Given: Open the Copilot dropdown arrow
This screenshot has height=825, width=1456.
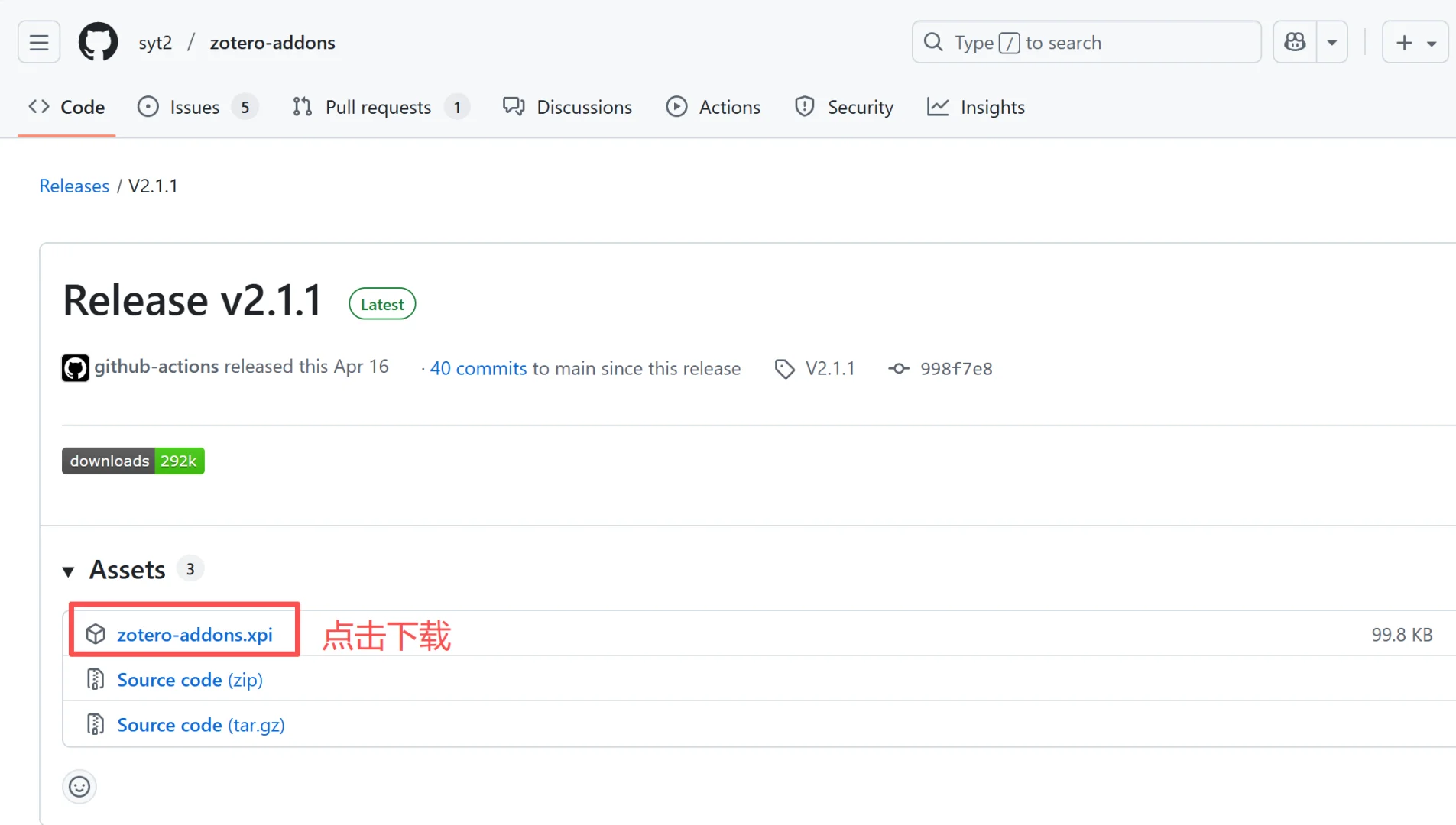Looking at the screenshot, I should pos(1332,42).
